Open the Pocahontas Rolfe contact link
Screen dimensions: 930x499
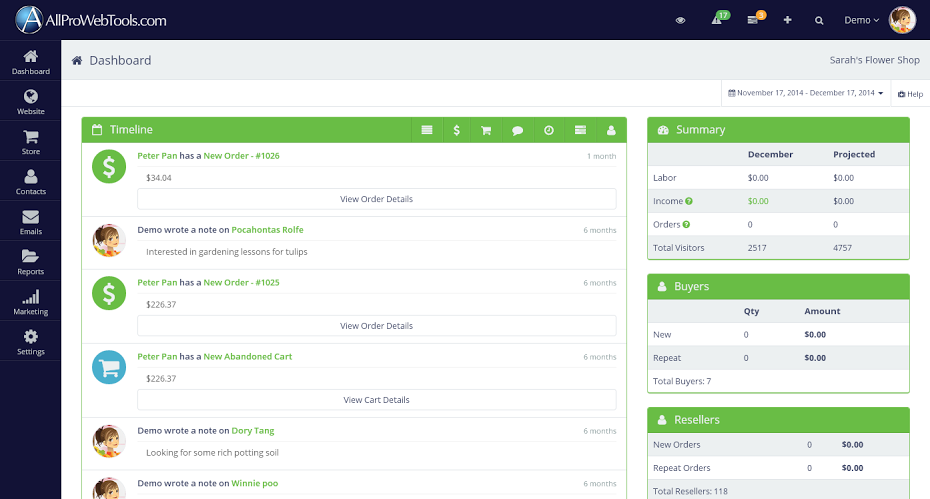coord(267,230)
